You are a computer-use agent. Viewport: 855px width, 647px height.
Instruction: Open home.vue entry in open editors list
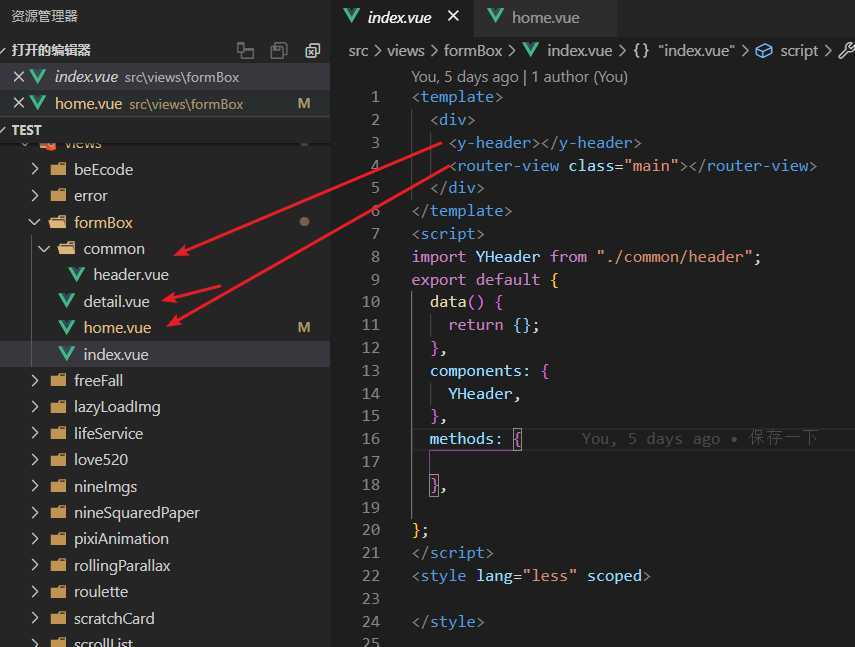tap(165, 103)
